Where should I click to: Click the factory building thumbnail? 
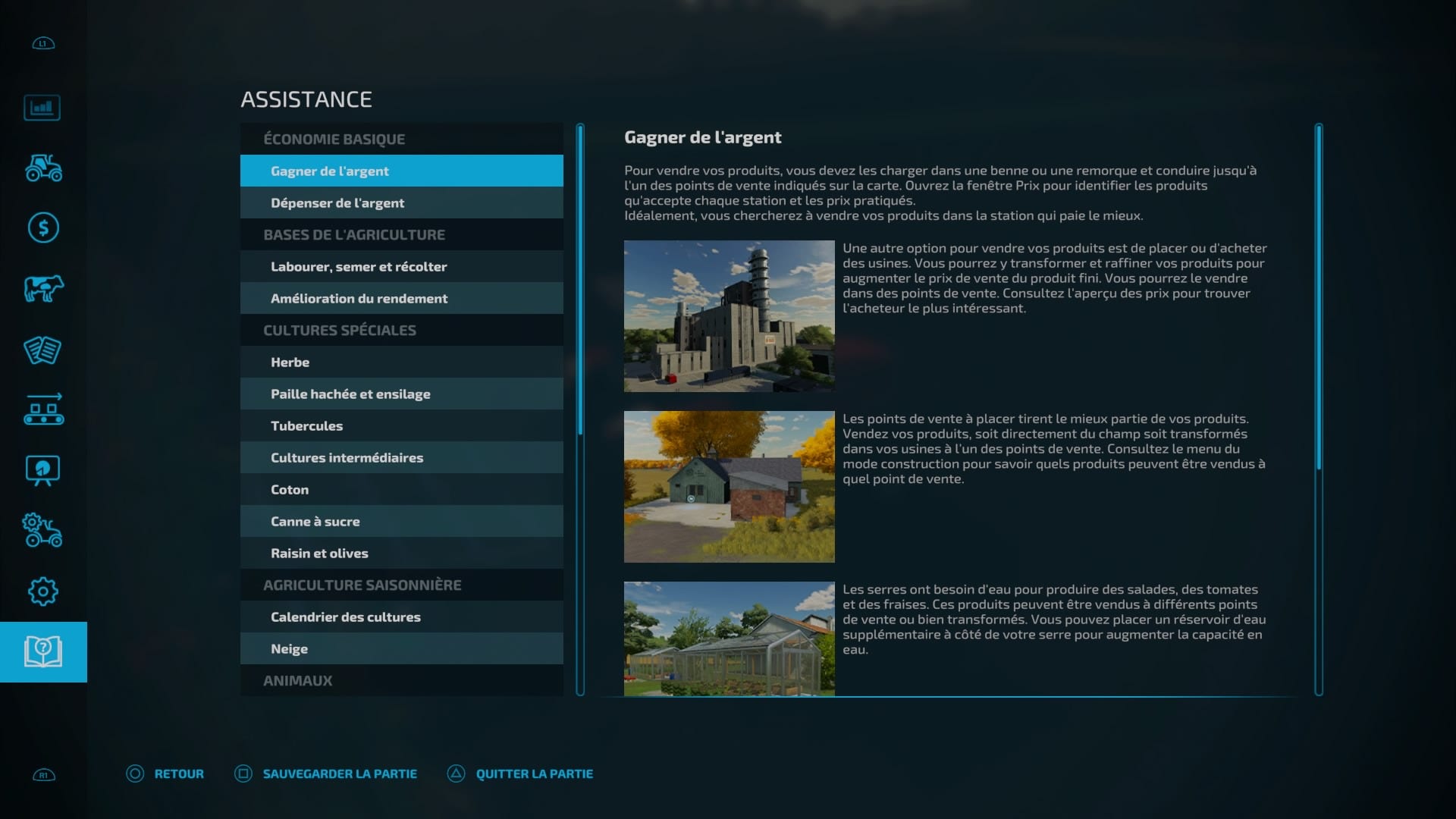[x=729, y=316]
